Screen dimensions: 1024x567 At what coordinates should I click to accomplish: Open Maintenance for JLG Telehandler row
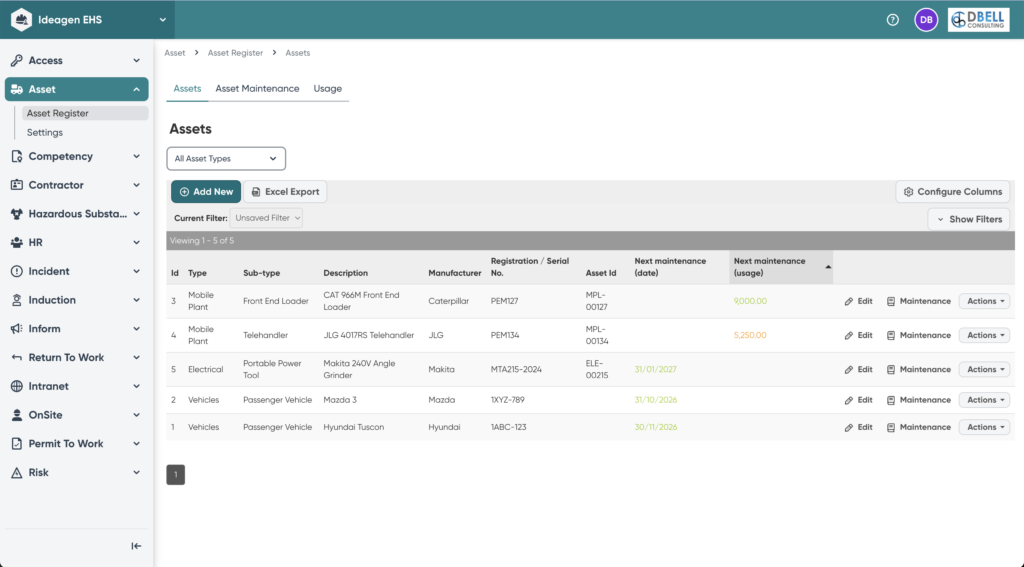click(918, 335)
